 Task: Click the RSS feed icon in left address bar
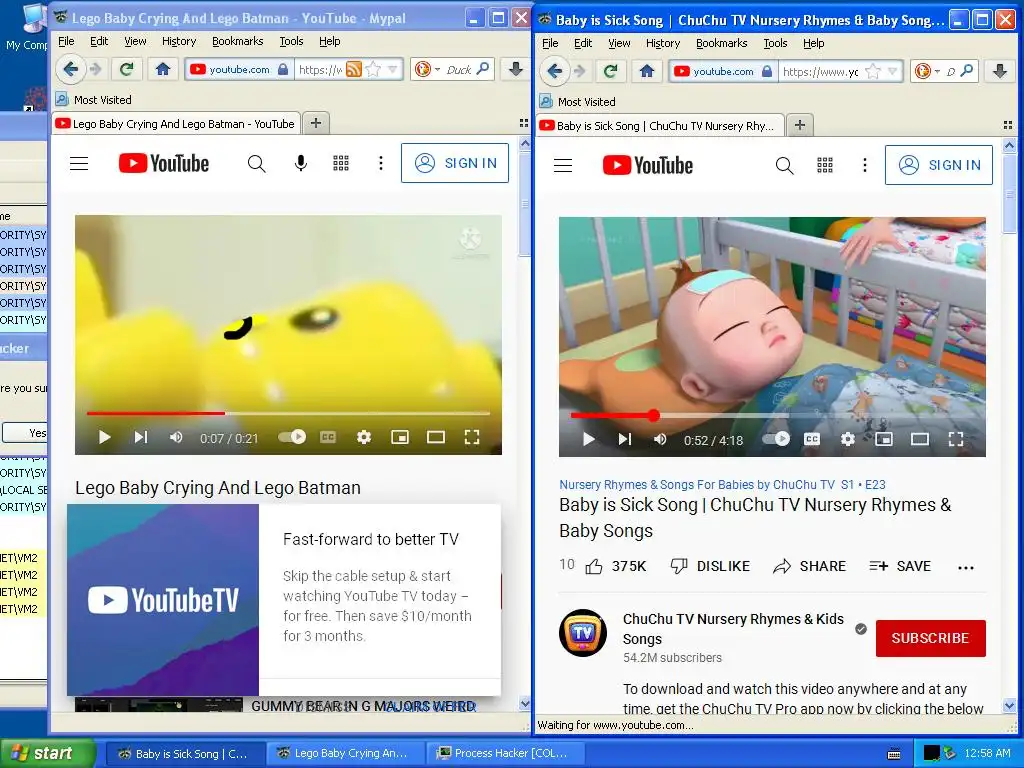(353, 69)
